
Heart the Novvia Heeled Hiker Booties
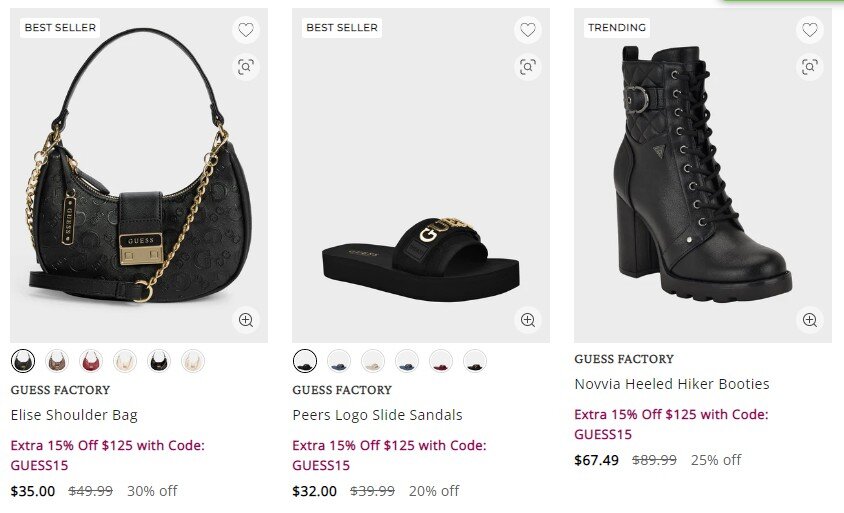click(810, 30)
